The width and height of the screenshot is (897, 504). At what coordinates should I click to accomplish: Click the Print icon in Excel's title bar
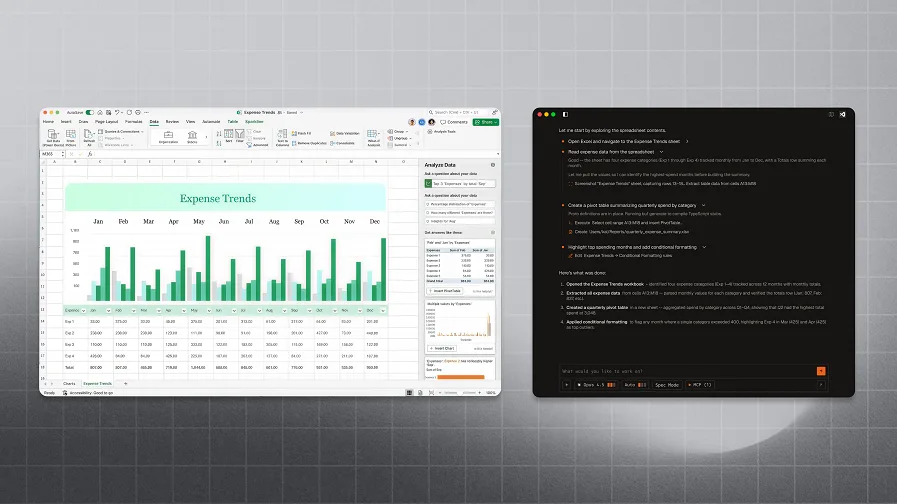click(x=138, y=113)
